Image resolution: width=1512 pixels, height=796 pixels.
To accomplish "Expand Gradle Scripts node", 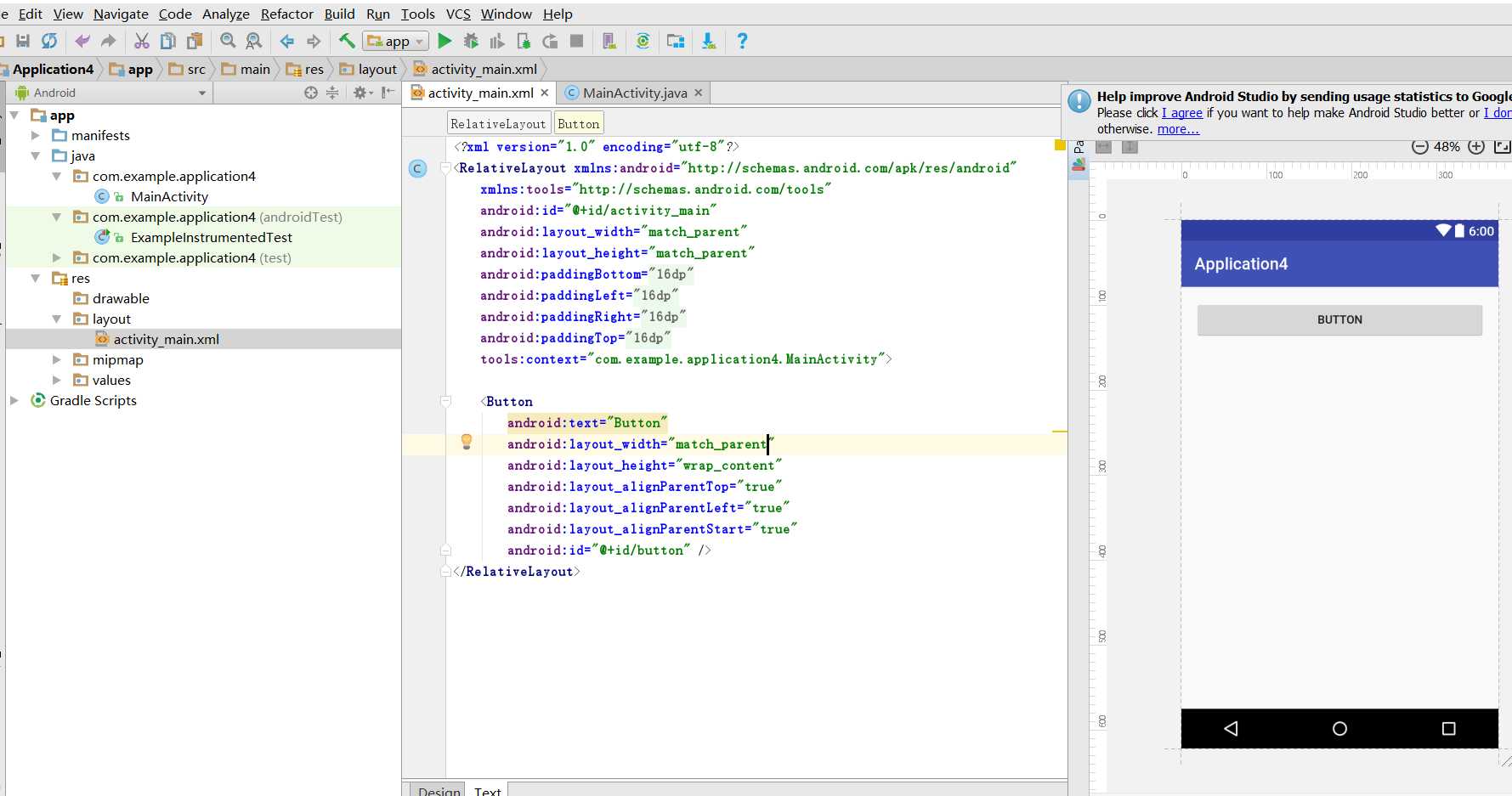I will pos(14,400).
